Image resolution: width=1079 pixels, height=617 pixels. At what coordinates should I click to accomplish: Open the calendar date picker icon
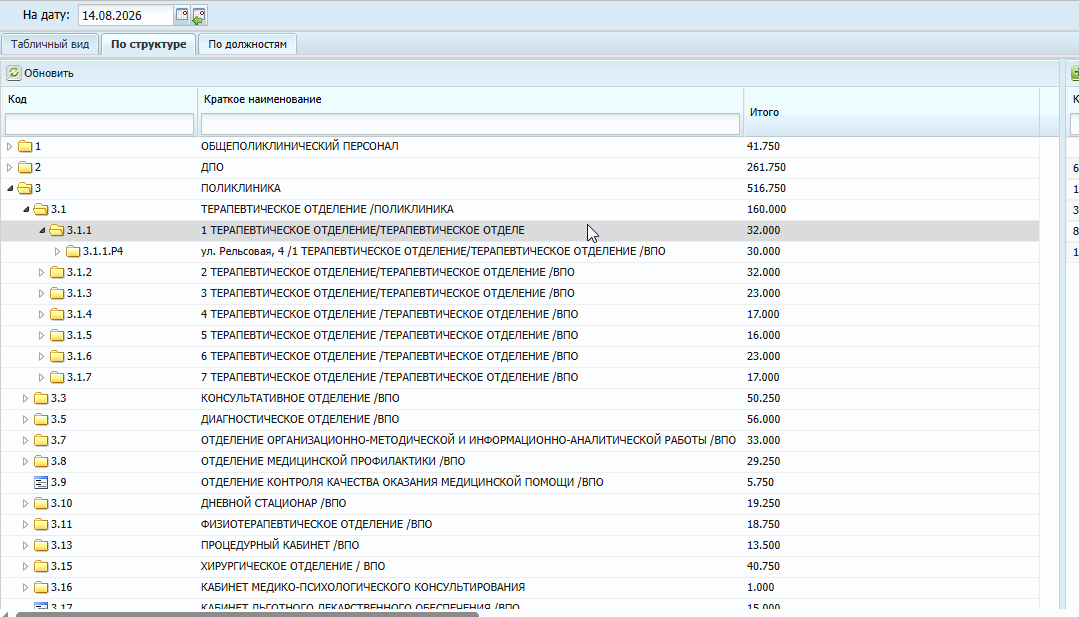click(182, 14)
